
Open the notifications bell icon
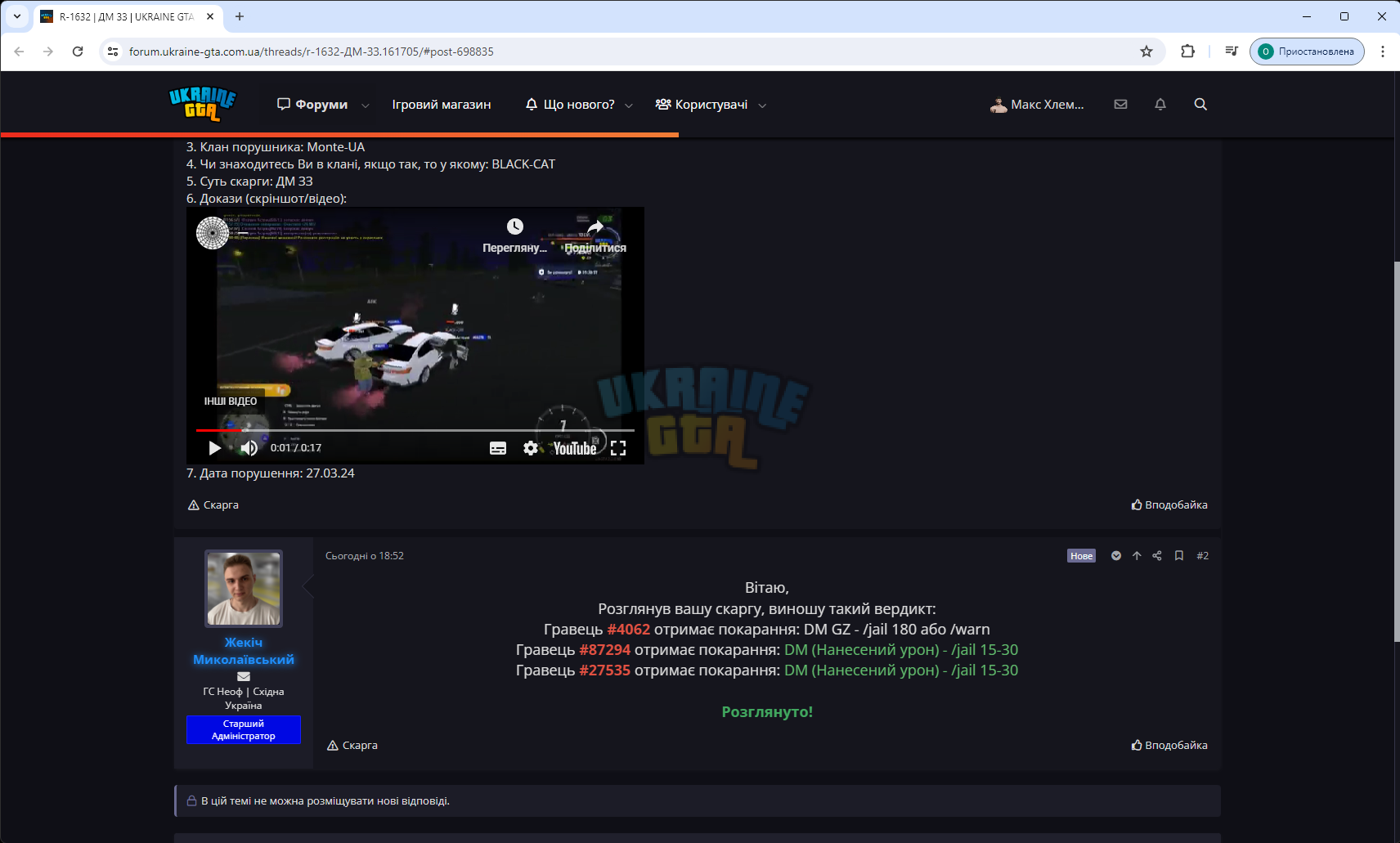pos(1160,105)
